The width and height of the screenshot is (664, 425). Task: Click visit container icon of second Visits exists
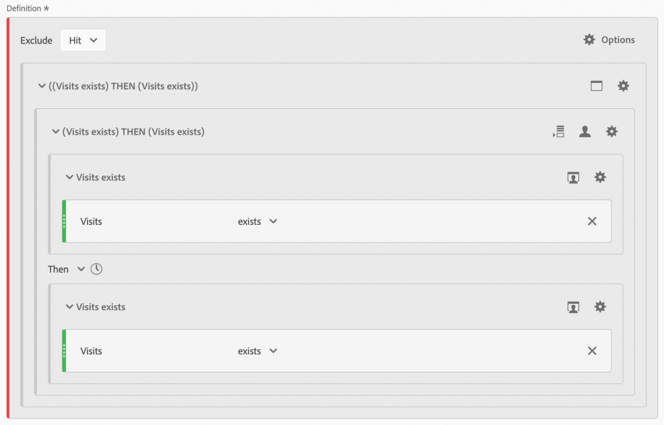tap(573, 307)
